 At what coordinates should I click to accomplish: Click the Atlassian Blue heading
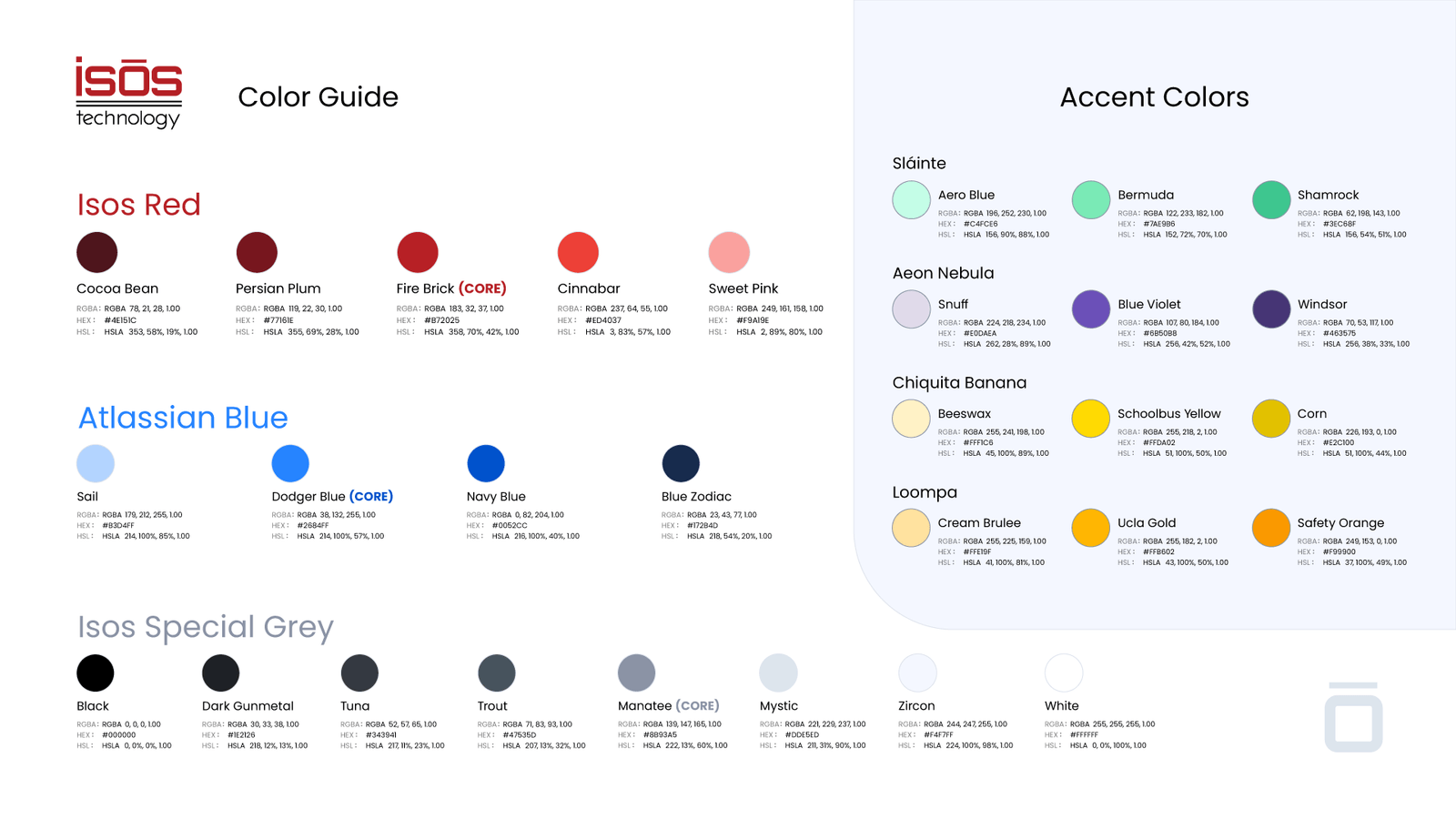(183, 418)
